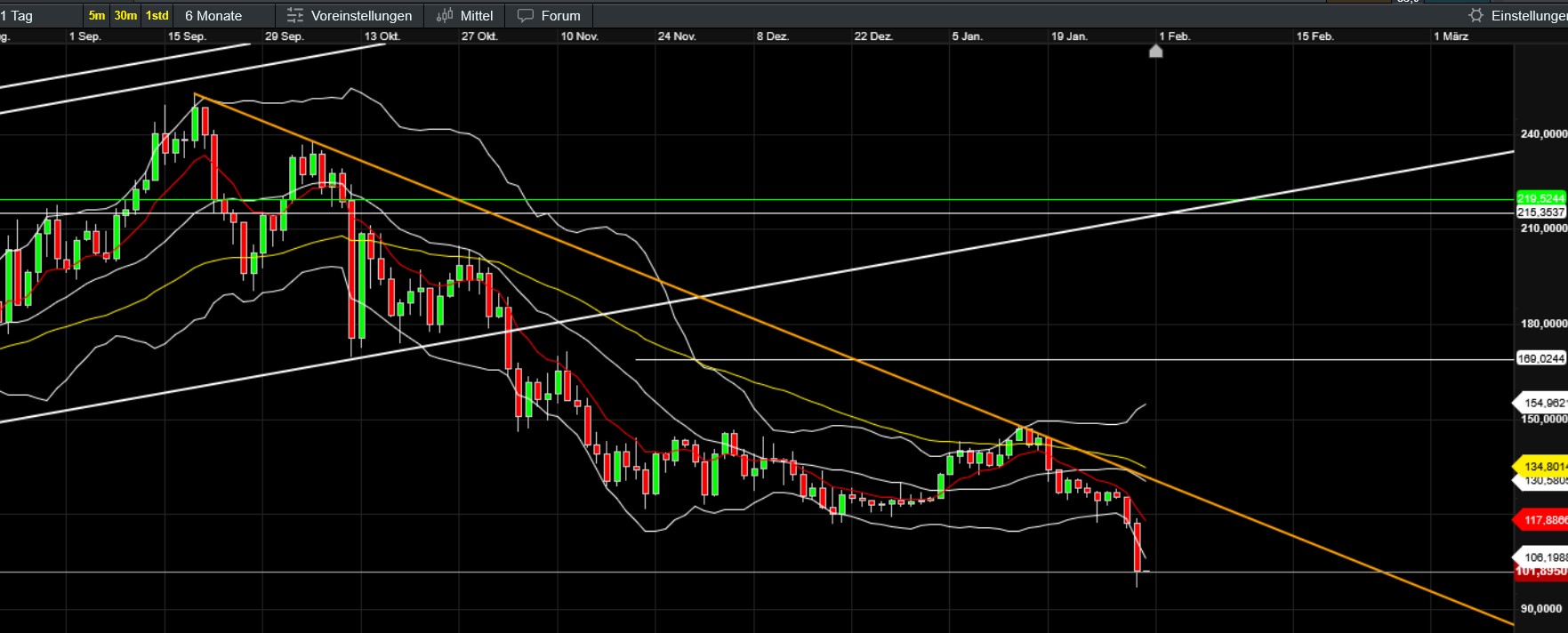Image resolution: width=1568 pixels, height=633 pixels.
Task: Open Einstellungen settings
Action: pos(1528,16)
